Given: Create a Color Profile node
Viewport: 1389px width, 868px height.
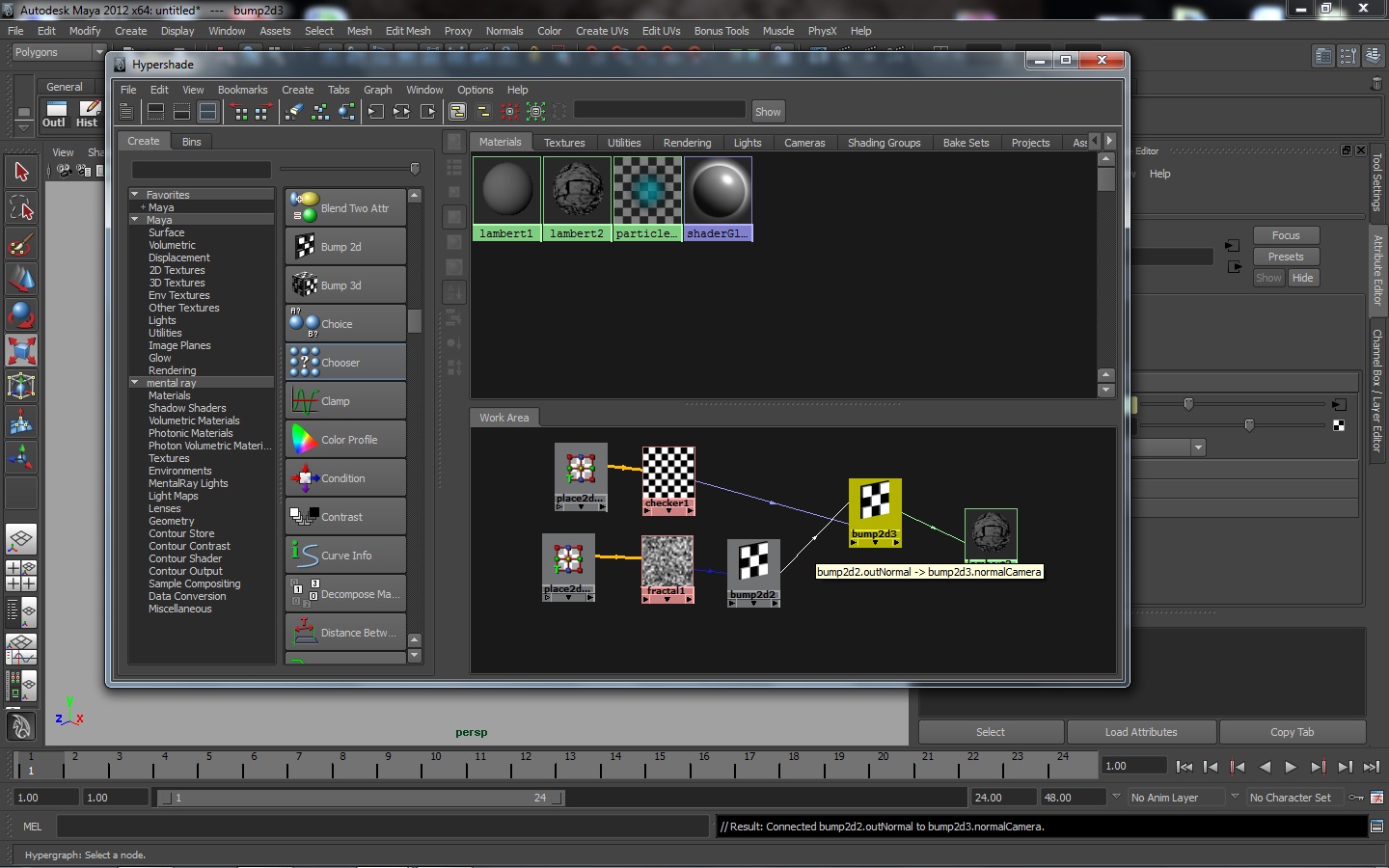Looking at the screenshot, I should [x=345, y=440].
